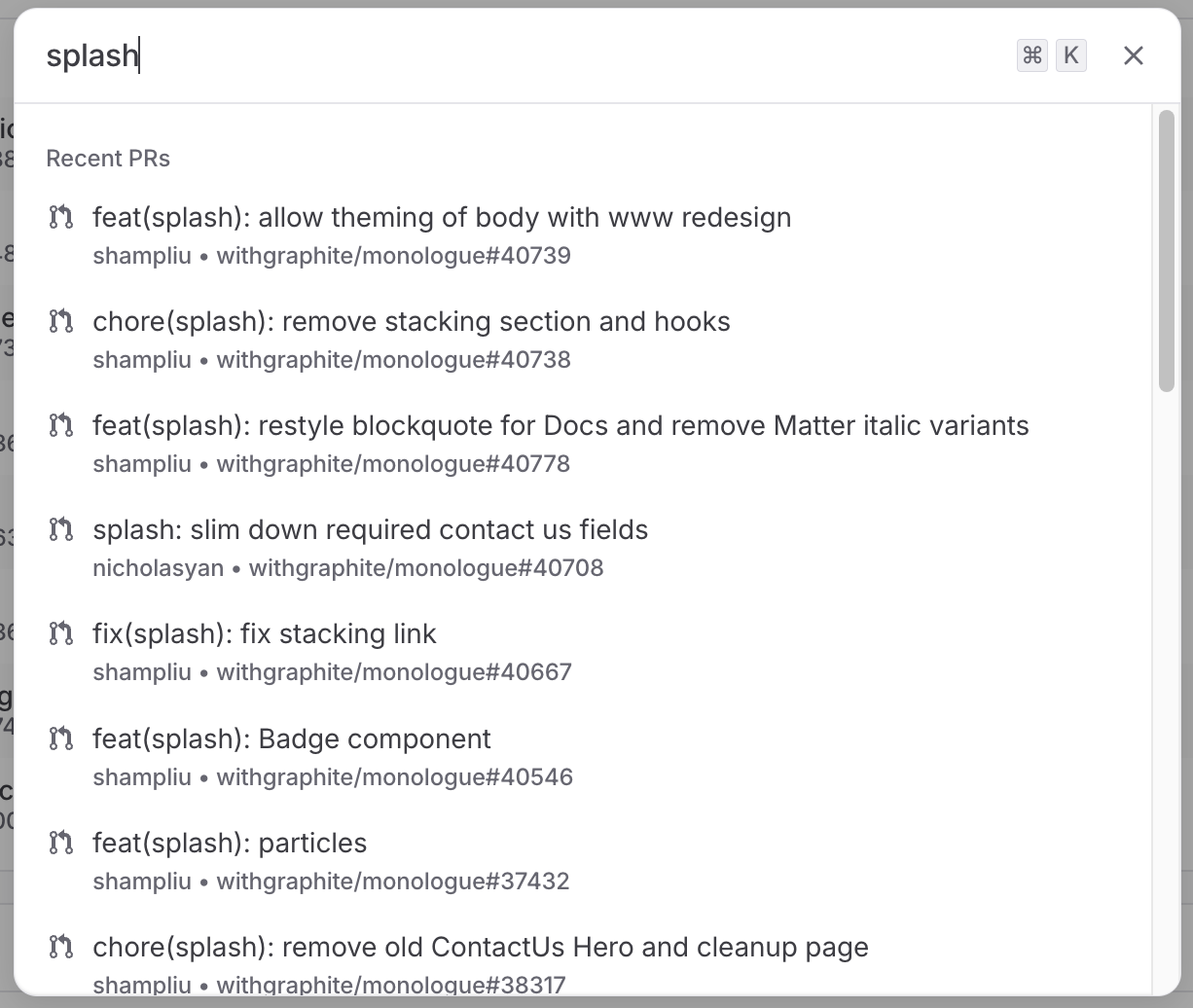Open PR 'chore(splash): remove stacking section and hooks'
1193x1008 pixels.
[412, 322]
